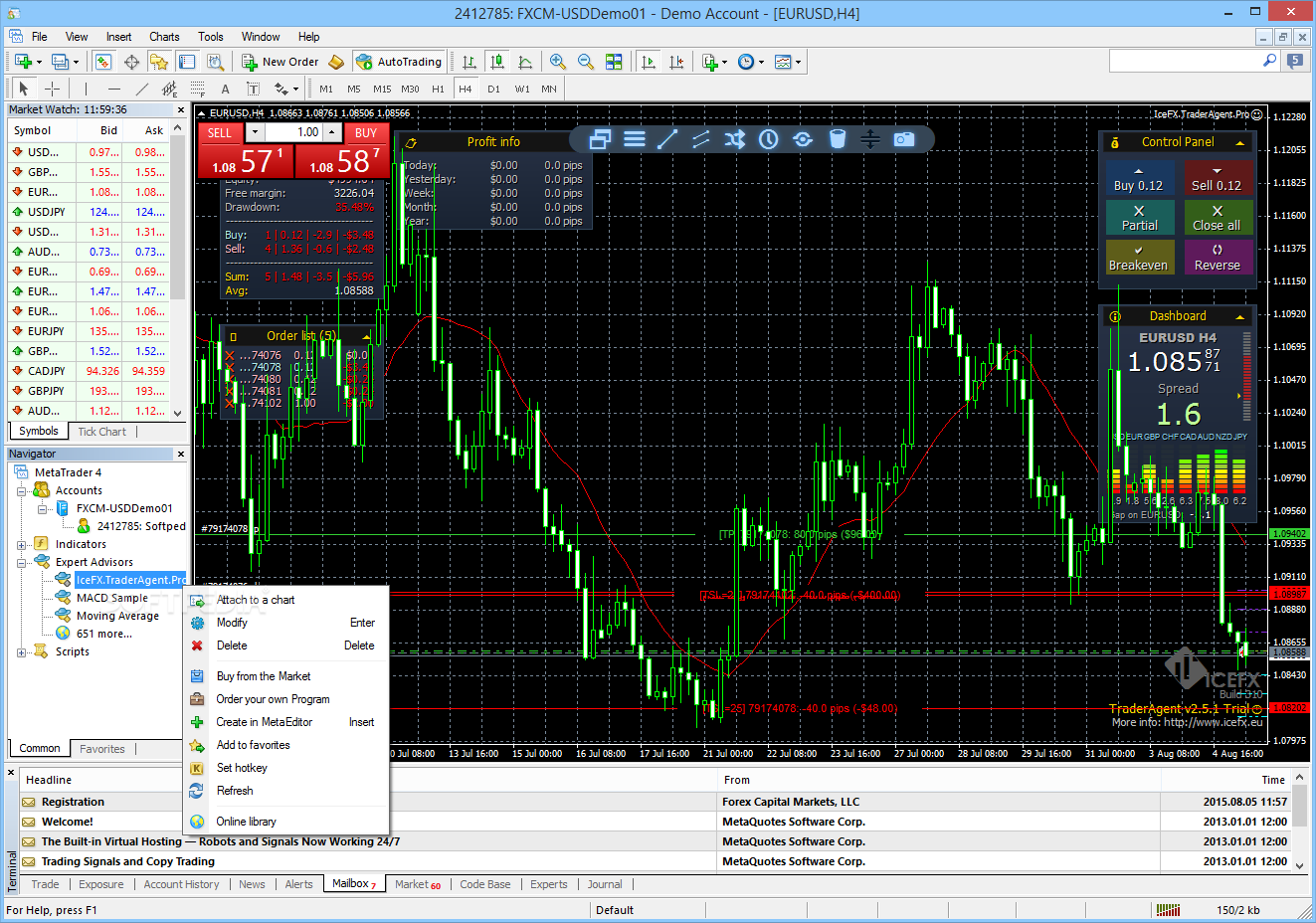Viewport: 1316px width, 923px height.
Task: Click the shuffle arrows icon in chart toolbar
Action: pos(734,139)
